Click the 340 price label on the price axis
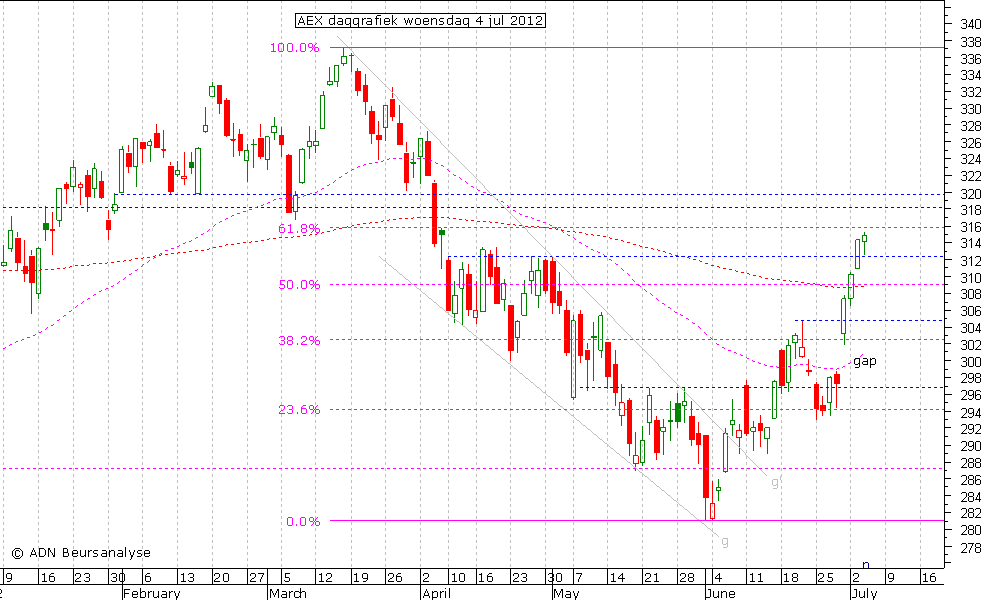 [x=971, y=25]
